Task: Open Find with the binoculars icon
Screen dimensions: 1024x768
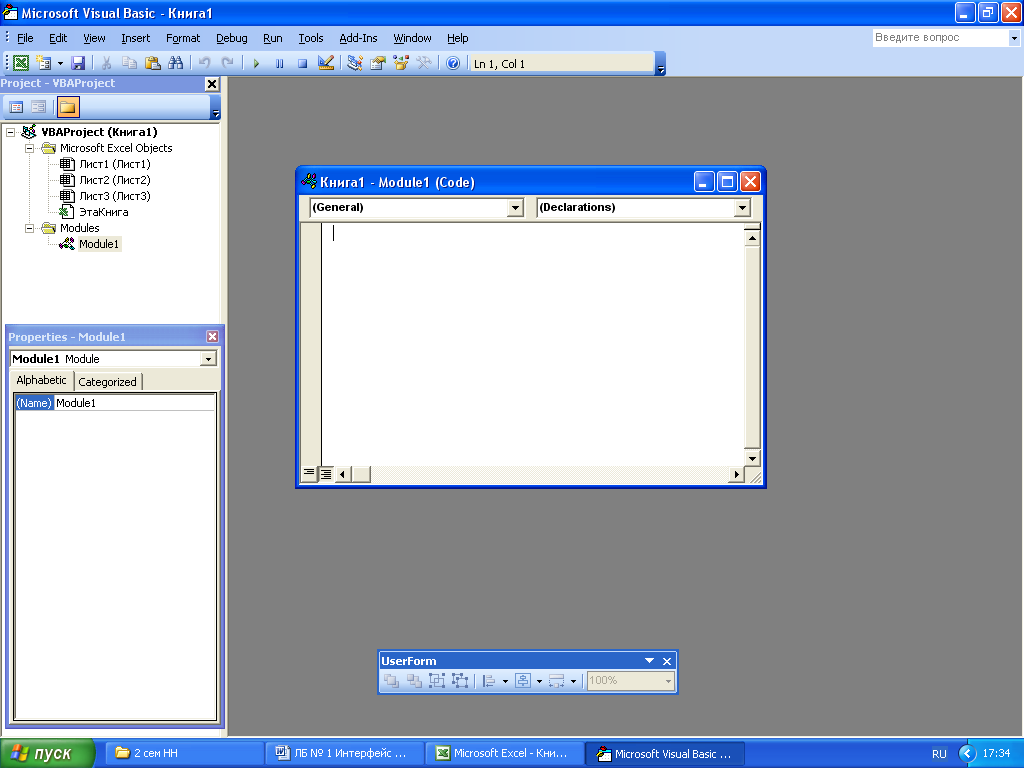Action: 175,63
